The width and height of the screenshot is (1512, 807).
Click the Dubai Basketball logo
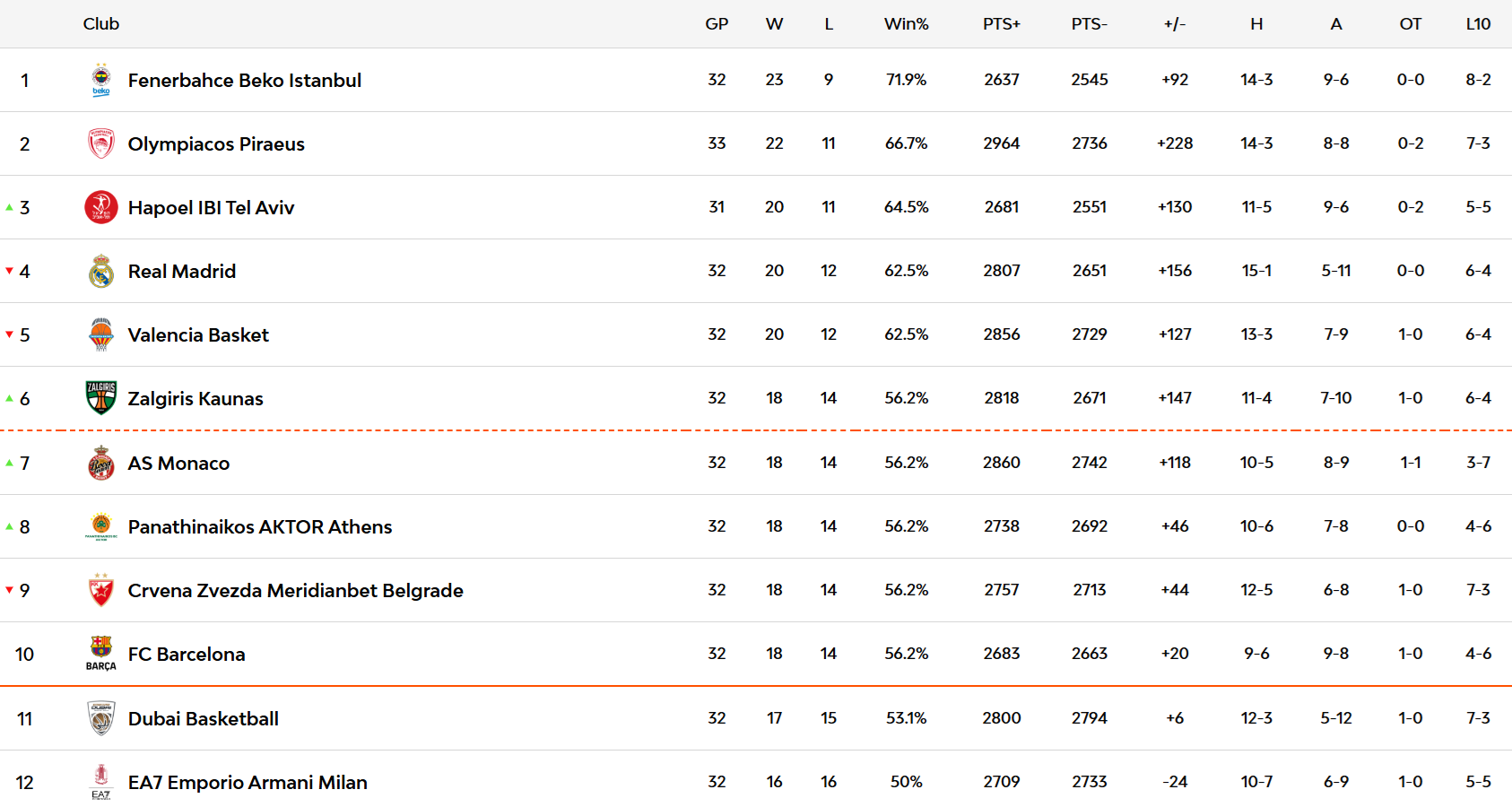coord(101,718)
